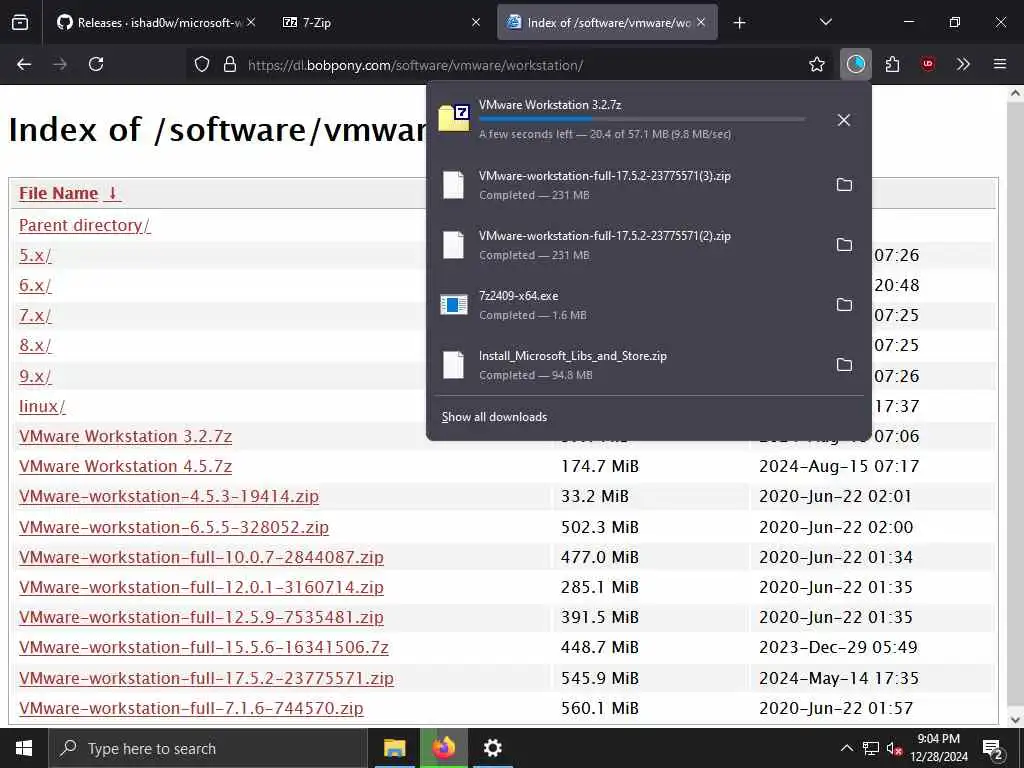The width and height of the screenshot is (1024, 768).
Task: Click the page scrollbar down arrow
Action: 1015,720
